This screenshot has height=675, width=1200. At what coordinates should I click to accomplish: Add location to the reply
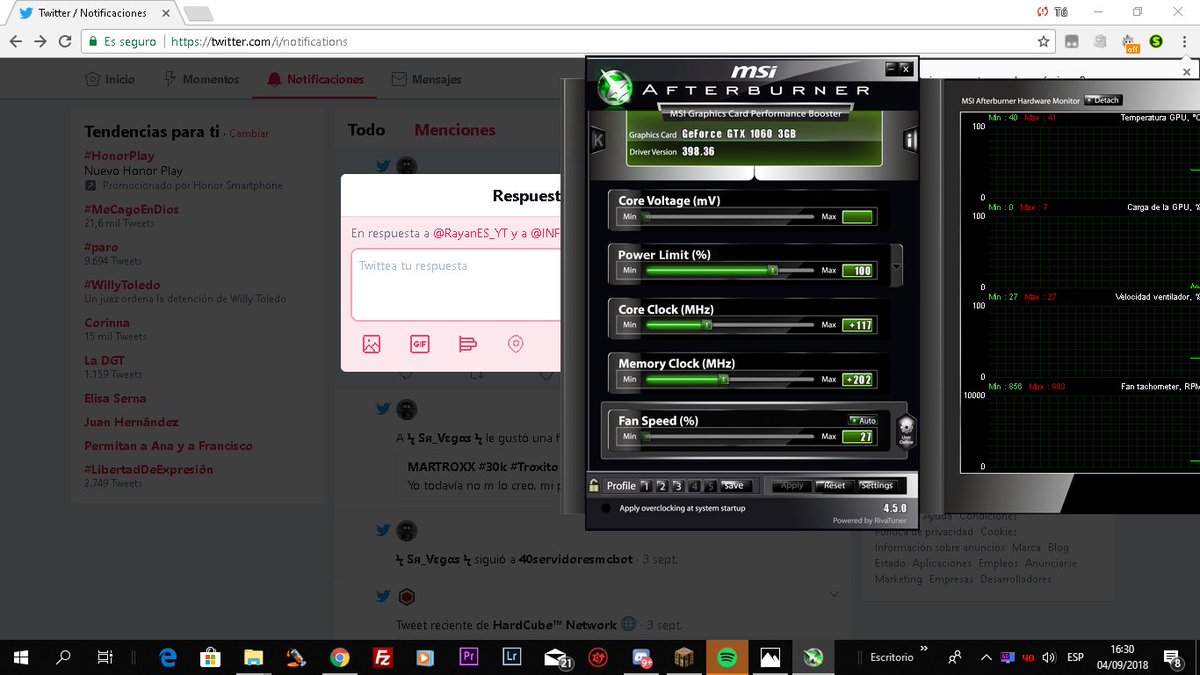[x=515, y=344]
